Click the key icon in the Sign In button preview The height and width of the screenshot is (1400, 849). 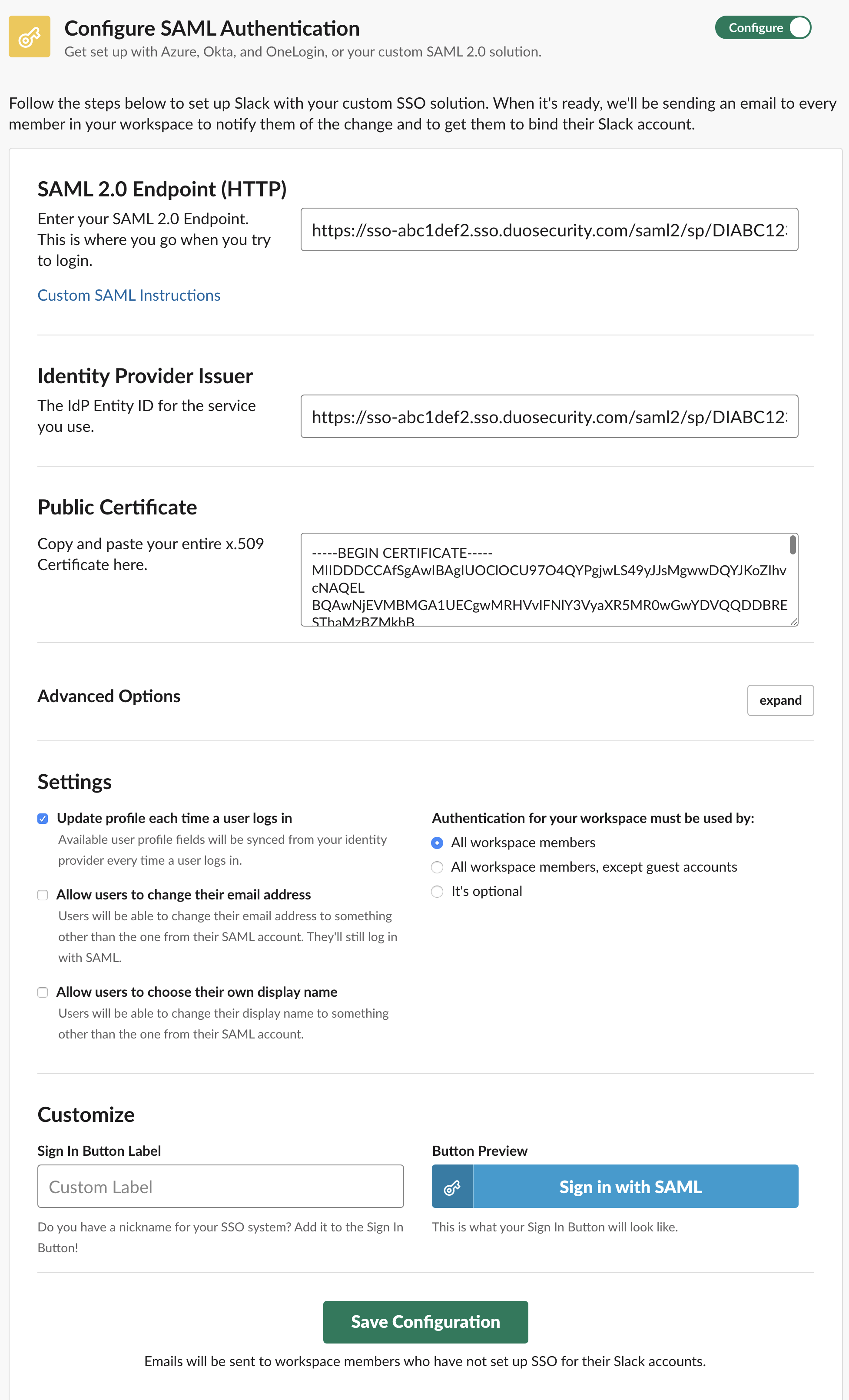[452, 1186]
